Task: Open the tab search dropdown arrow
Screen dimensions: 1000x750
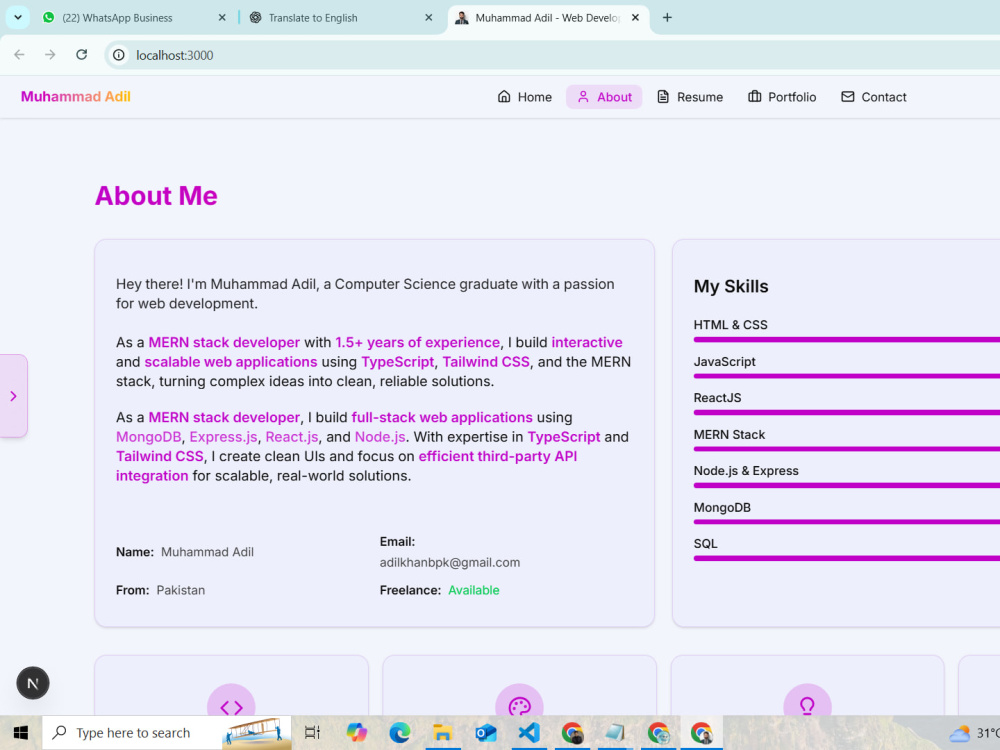Action: [x=18, y=17]
